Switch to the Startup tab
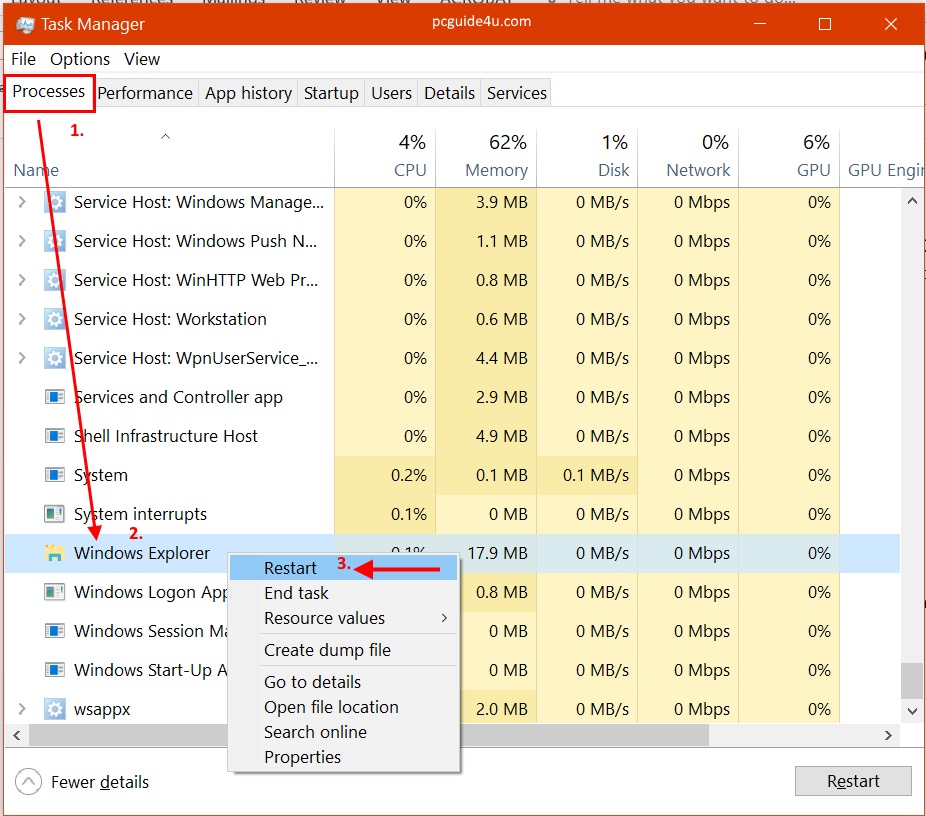This screenshot has width=926, height=816. click(331, 93)
